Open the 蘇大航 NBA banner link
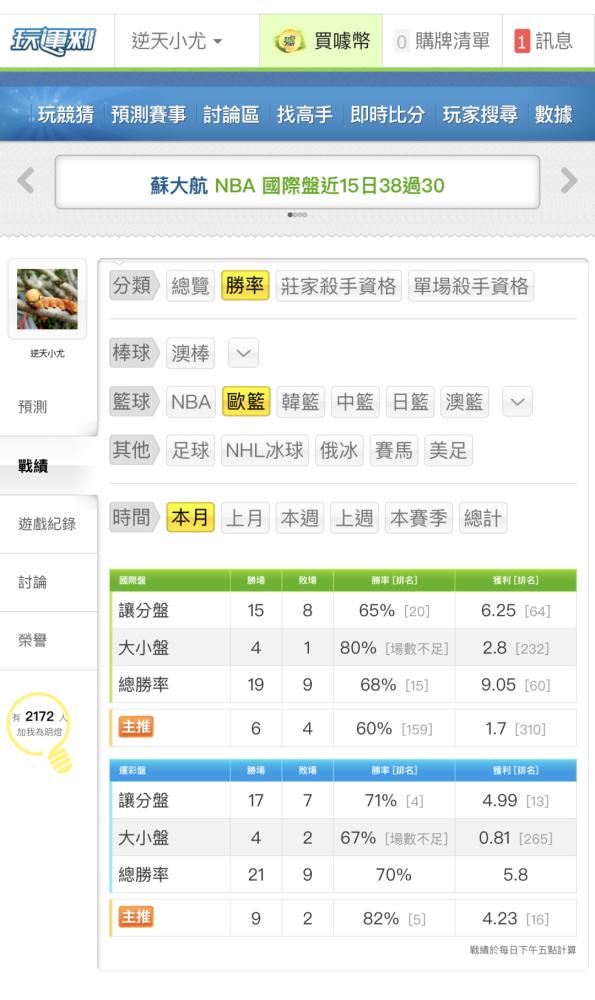 point(297,186)
